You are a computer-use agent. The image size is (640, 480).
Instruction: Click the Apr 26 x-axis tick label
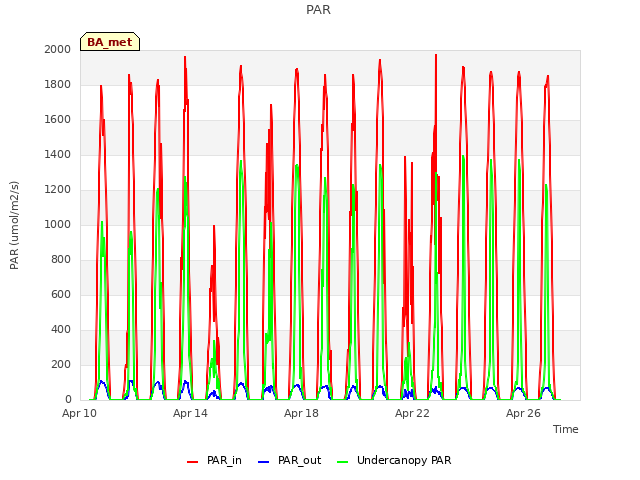(523, 413)
